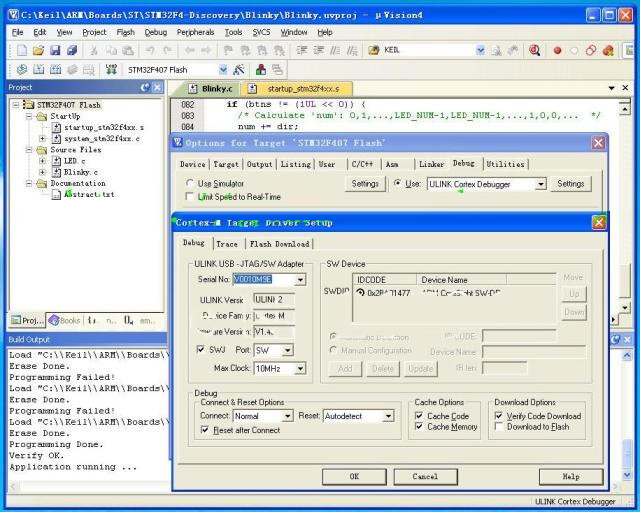Open the Reset Autodetect dropdown
This screenshot has height=512, width=640.
tap(386, 416)
